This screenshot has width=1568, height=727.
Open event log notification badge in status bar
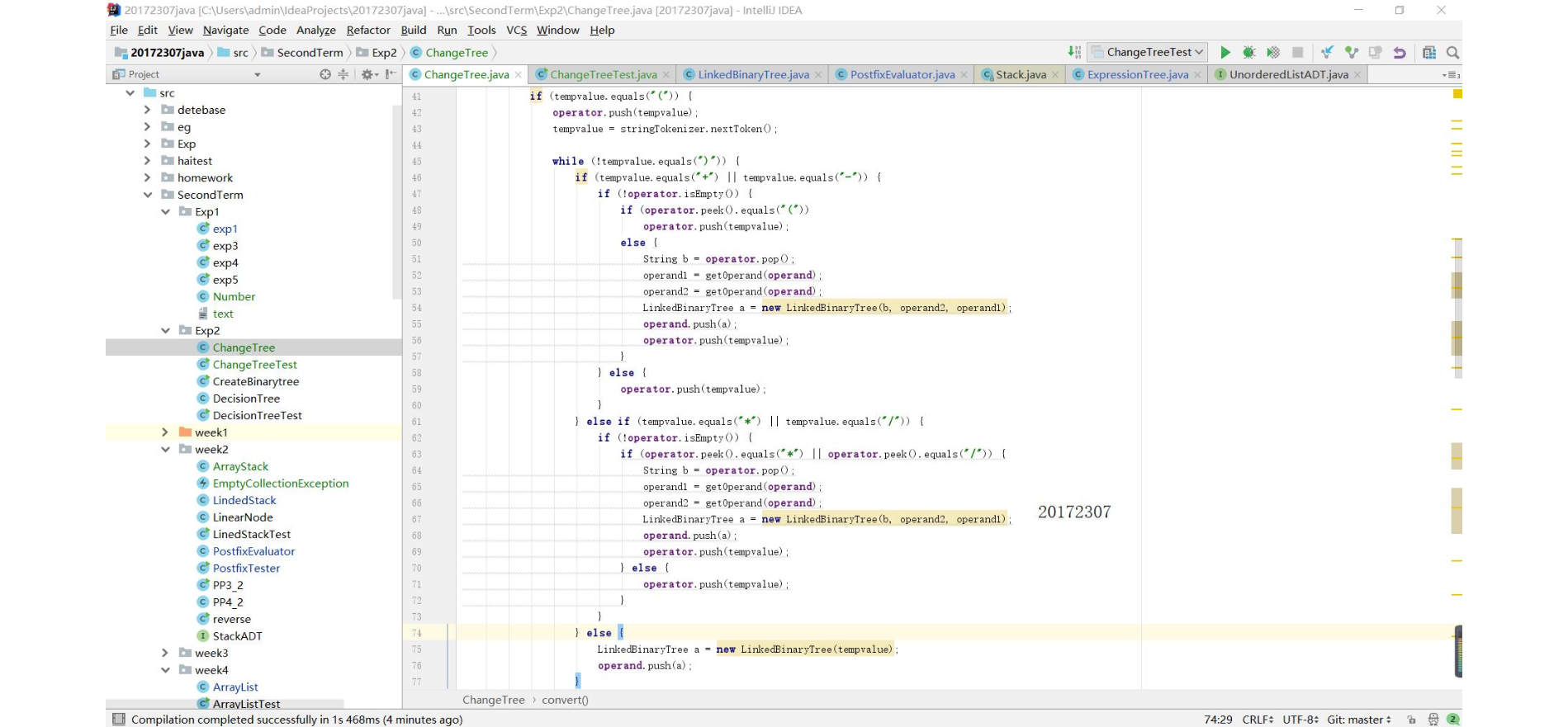coord(1452,720)
